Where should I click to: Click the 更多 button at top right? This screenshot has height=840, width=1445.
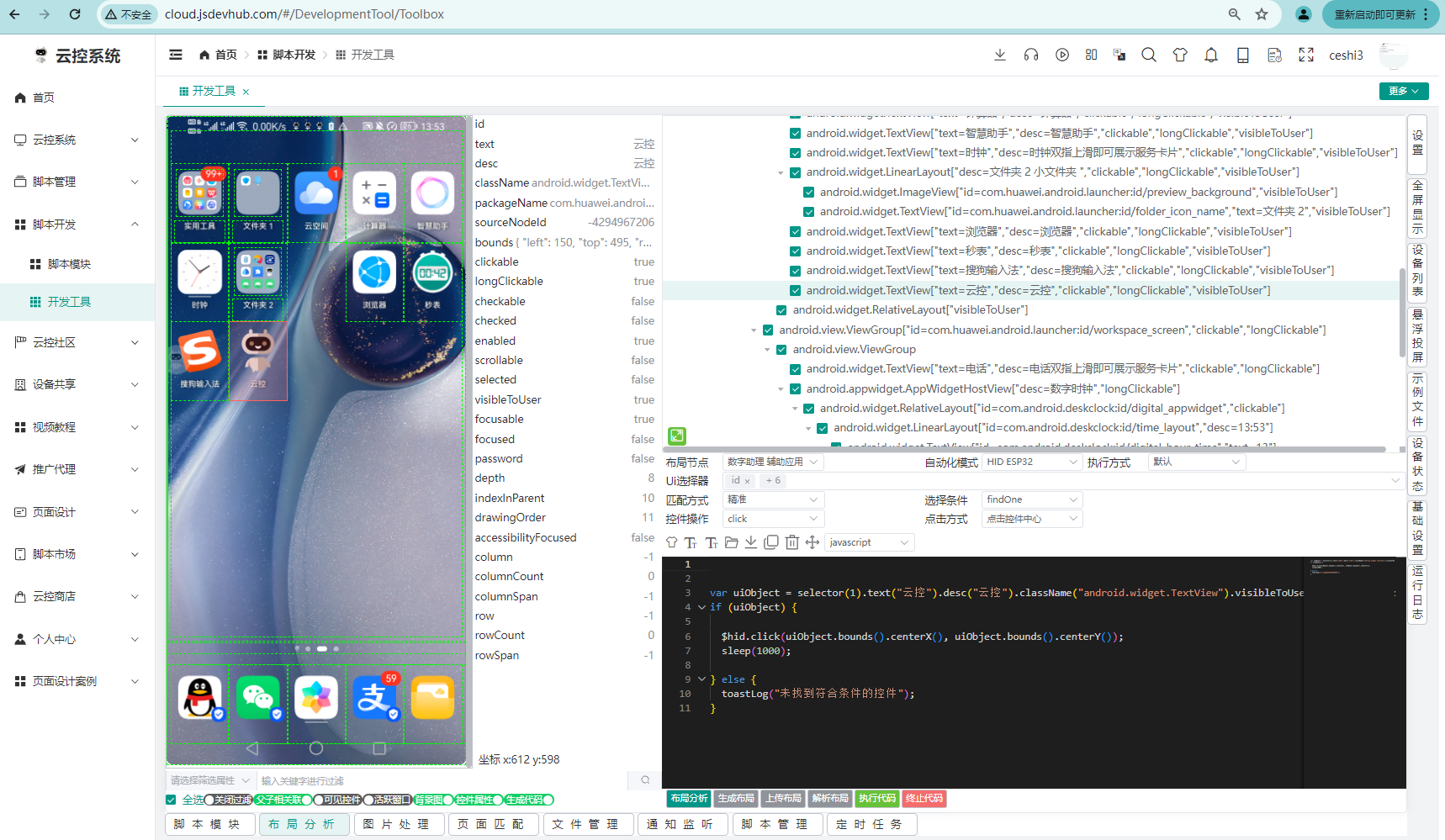click(1403, 90)
